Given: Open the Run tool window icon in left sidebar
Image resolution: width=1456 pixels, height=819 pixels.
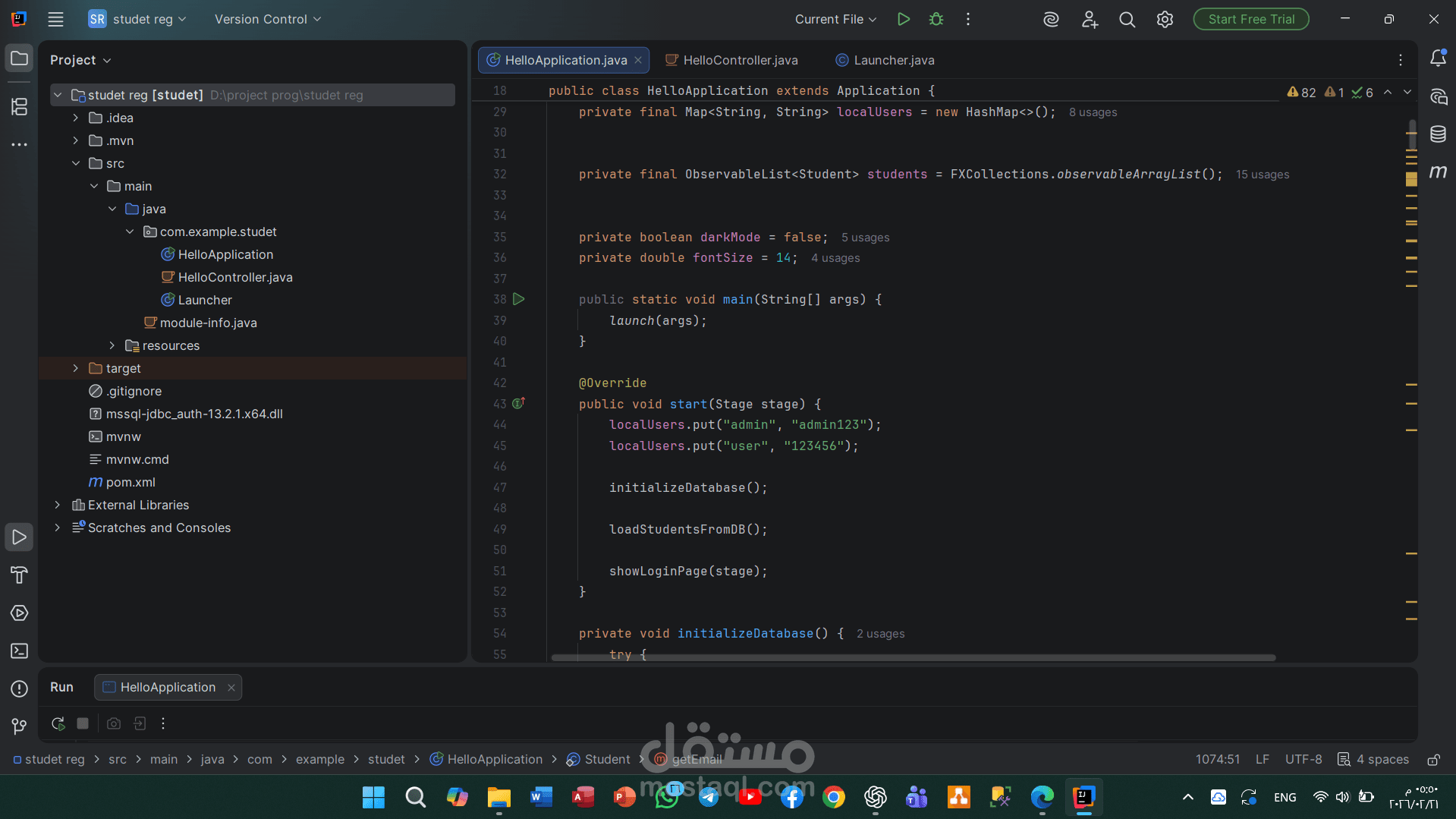Looking at the screenshot, I should [19, 537].
